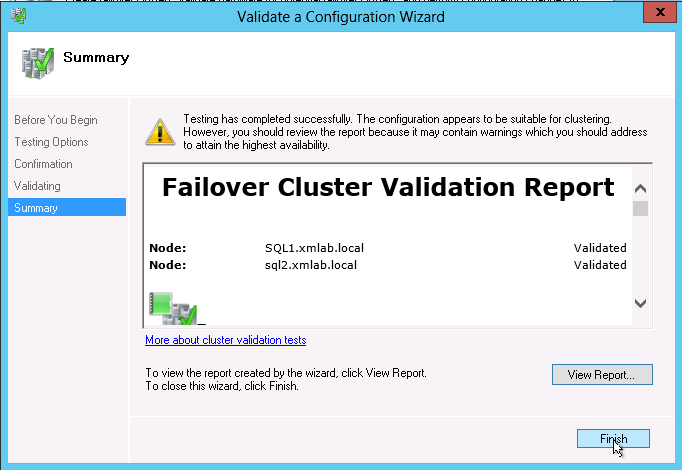This screenshot has height=470, width=682.
Task: Select the Confirmation step in sidebar
Action: point(43,164)
